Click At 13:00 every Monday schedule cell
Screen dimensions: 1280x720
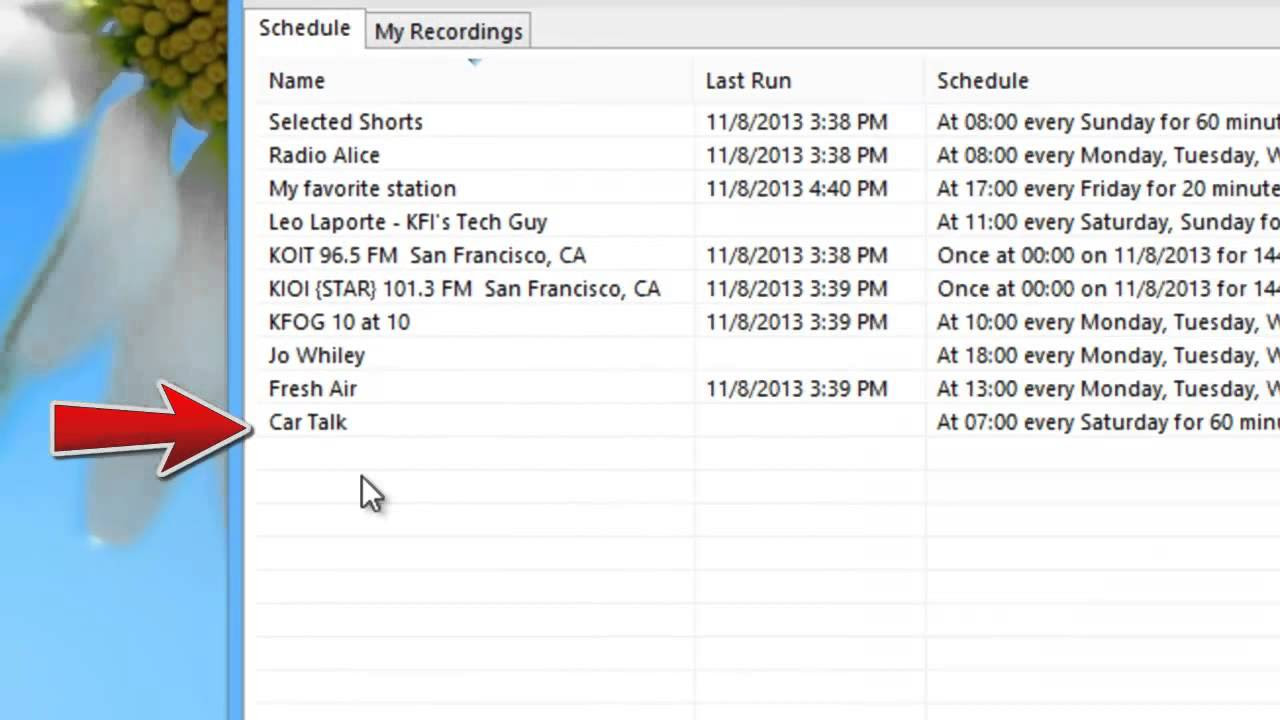coord(1108,389)
